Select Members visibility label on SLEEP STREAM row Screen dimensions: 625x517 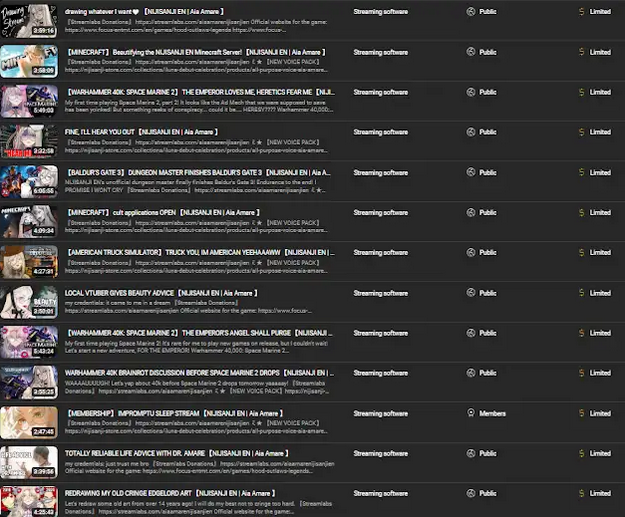tap(492, 413)
